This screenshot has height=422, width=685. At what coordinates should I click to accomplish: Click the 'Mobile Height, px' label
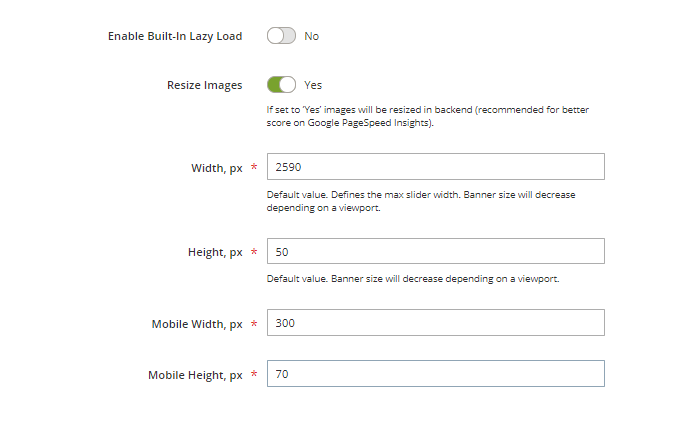195,375
